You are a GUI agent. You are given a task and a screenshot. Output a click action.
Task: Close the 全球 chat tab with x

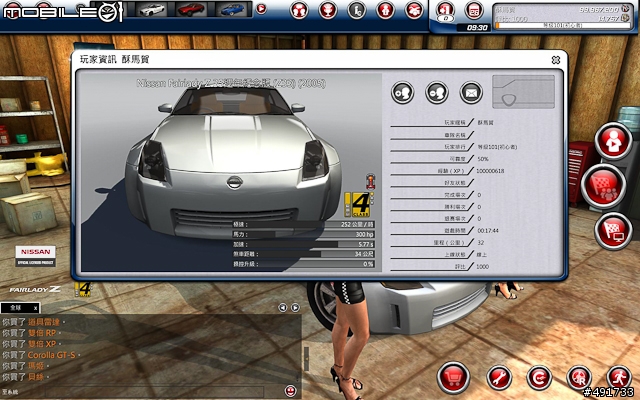pos(36,308)
